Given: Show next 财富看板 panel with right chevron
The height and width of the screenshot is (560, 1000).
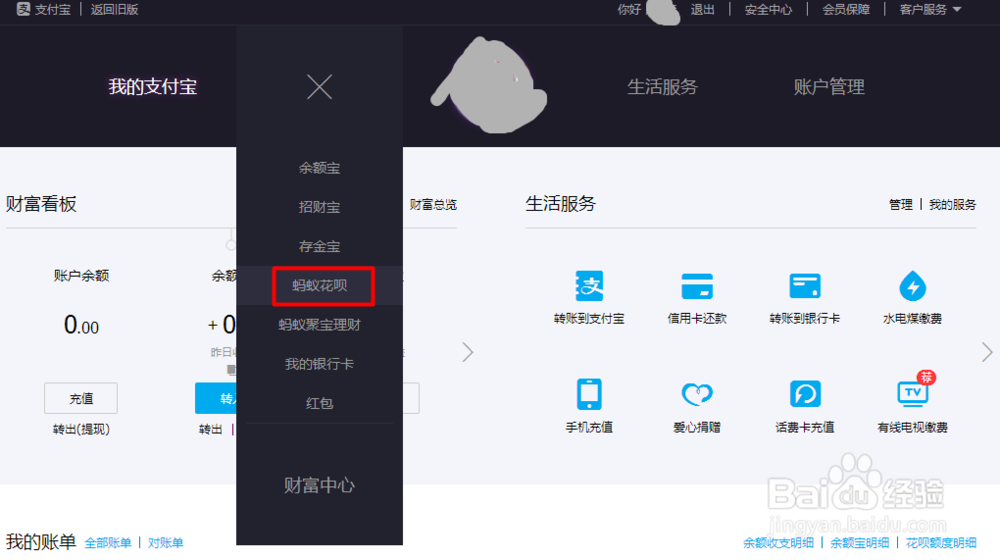Looking at the screenshot, I should [468, 352].
